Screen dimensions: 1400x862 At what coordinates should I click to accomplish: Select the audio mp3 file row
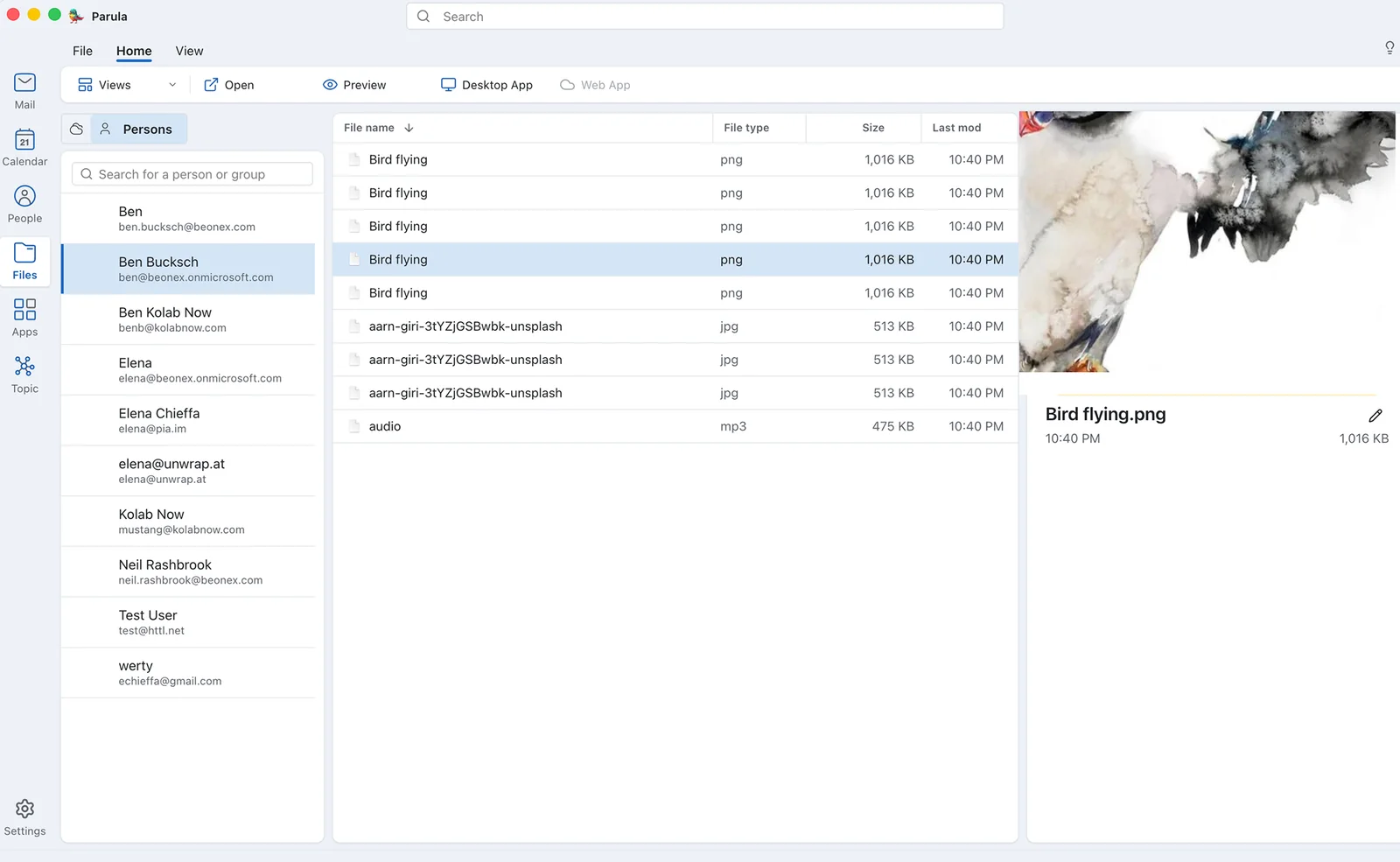(675, 426)
